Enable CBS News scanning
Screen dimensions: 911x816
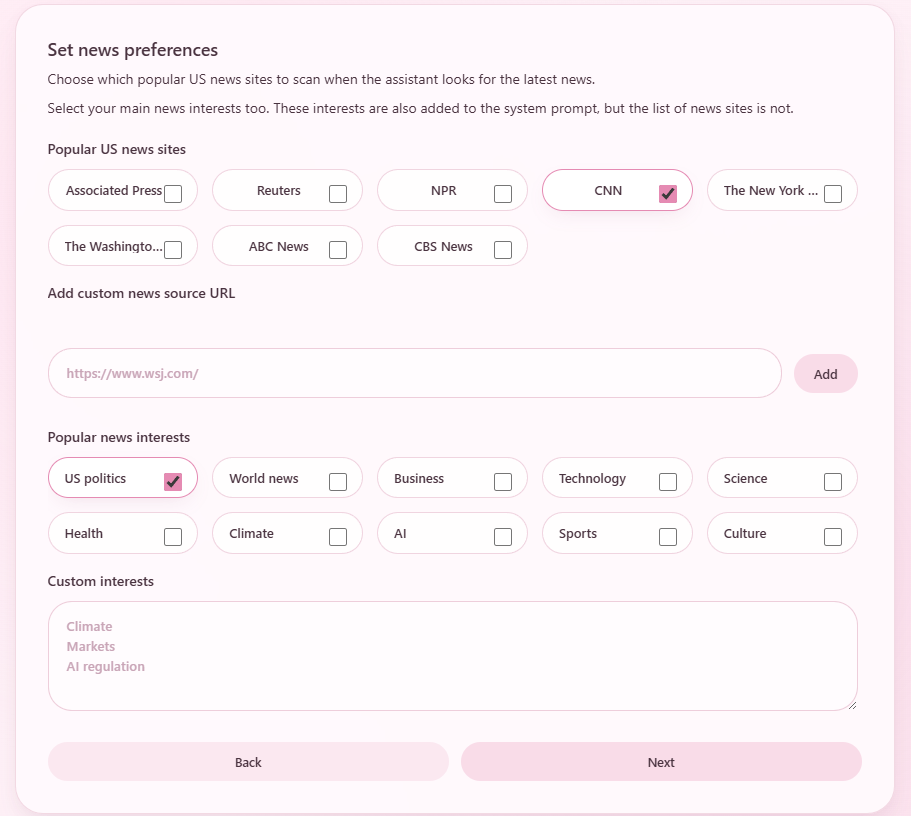pos(502,249)
